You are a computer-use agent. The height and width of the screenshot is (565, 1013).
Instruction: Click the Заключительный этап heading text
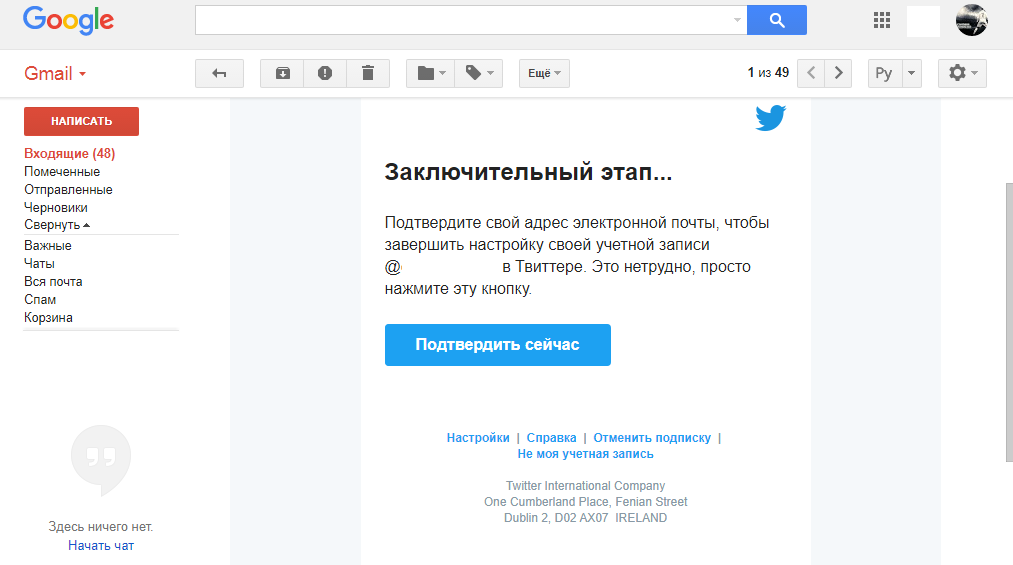(528, 172)
